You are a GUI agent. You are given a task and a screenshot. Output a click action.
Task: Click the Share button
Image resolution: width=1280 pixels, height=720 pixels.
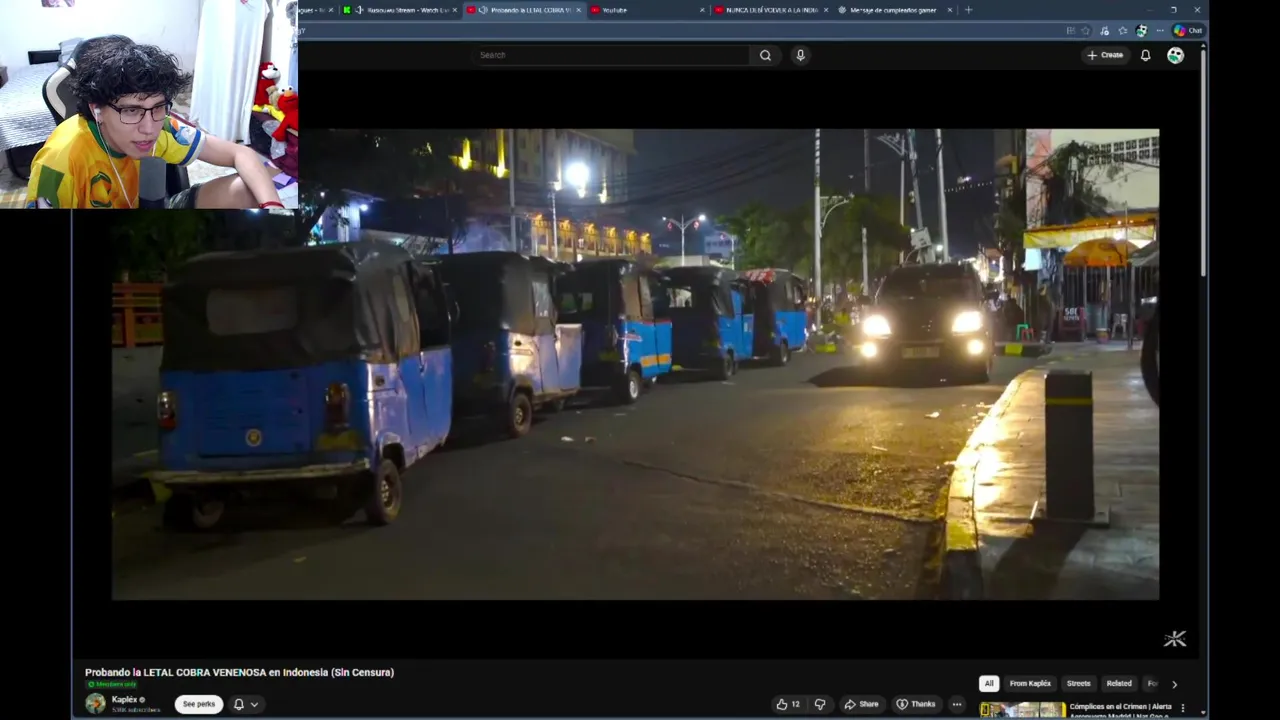861,704
